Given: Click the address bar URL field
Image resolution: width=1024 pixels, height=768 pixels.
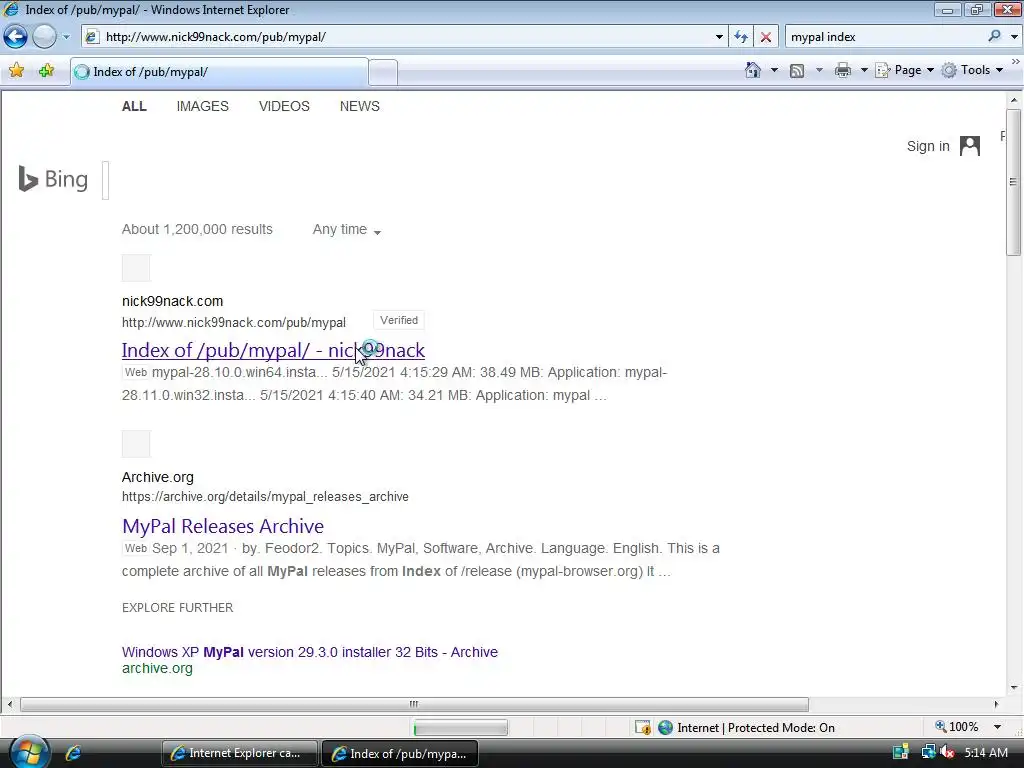Looking at the screenshot, I should point(405,37).
